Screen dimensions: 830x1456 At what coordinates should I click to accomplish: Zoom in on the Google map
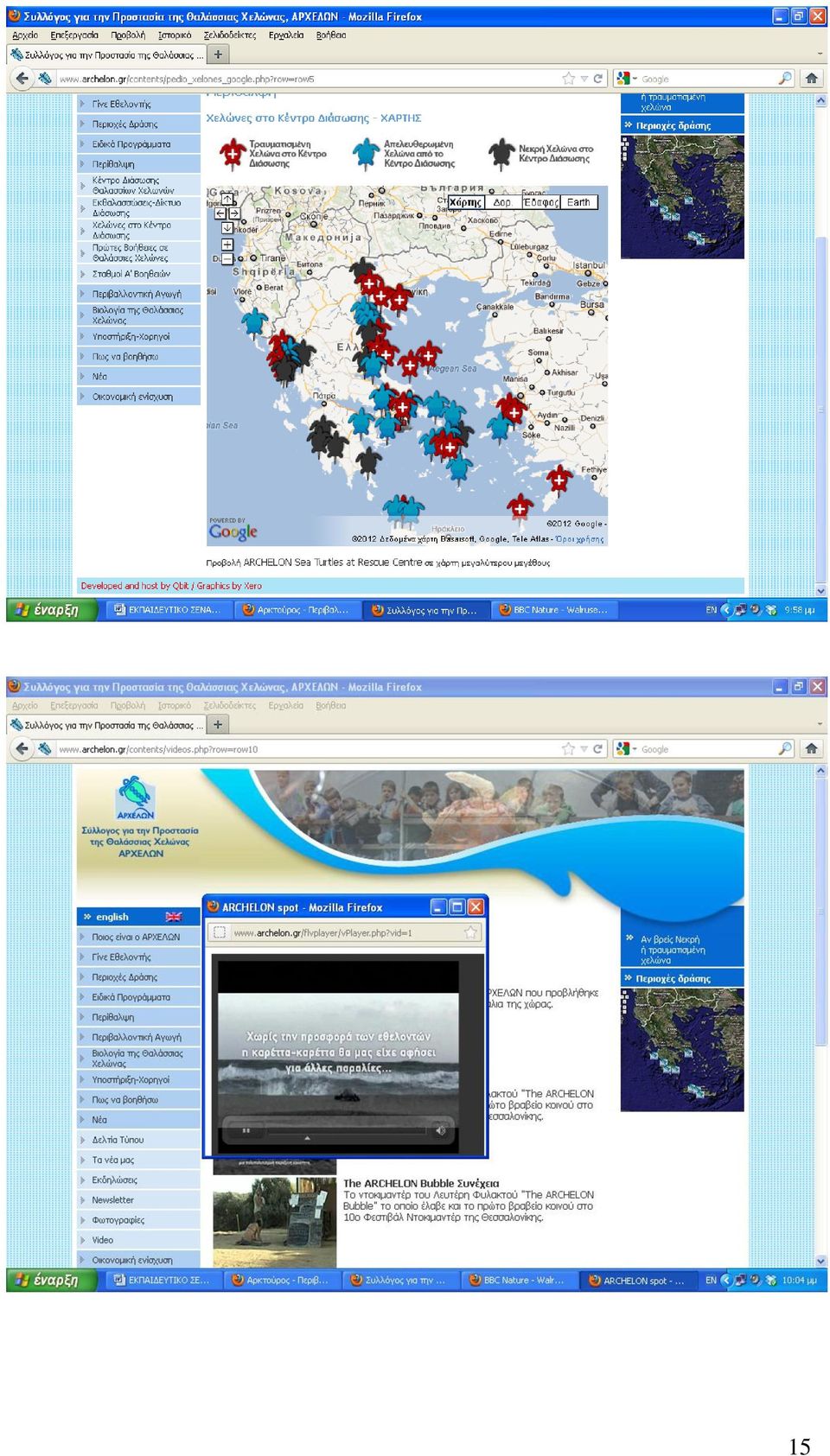(227, 245)
